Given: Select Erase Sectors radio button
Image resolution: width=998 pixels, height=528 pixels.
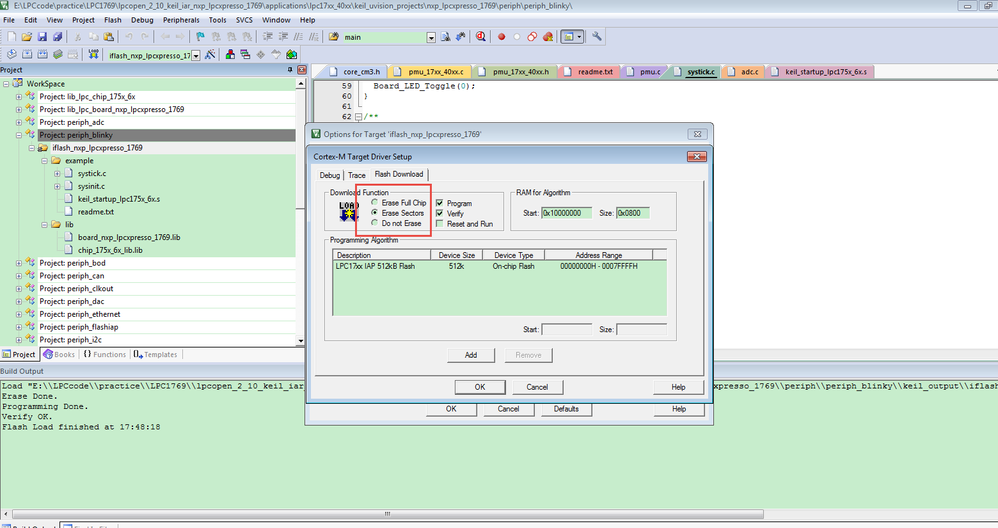Looking at the screenshot, I should pos(374,212).
